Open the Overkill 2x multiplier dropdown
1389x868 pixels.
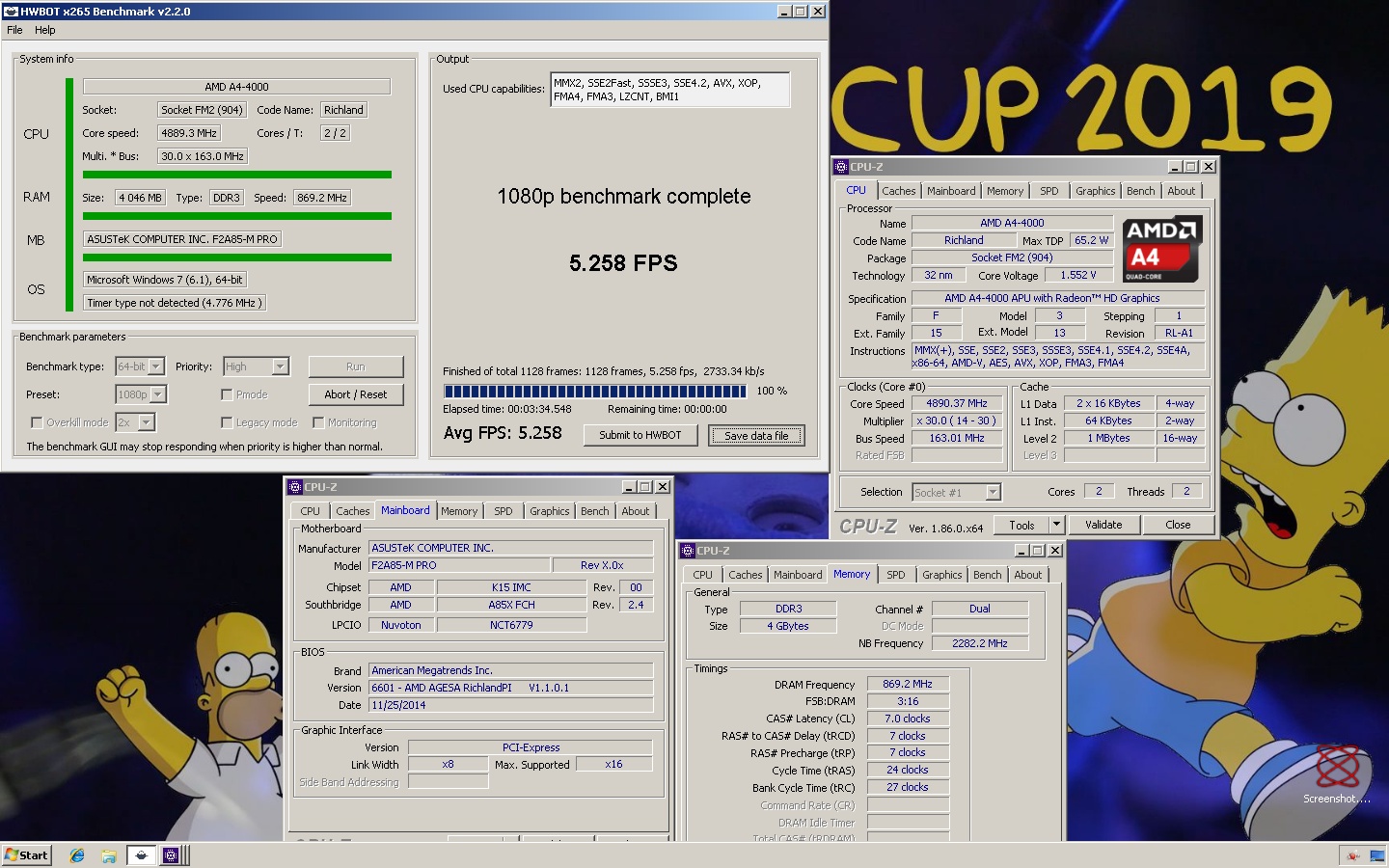tap(135, 422)
